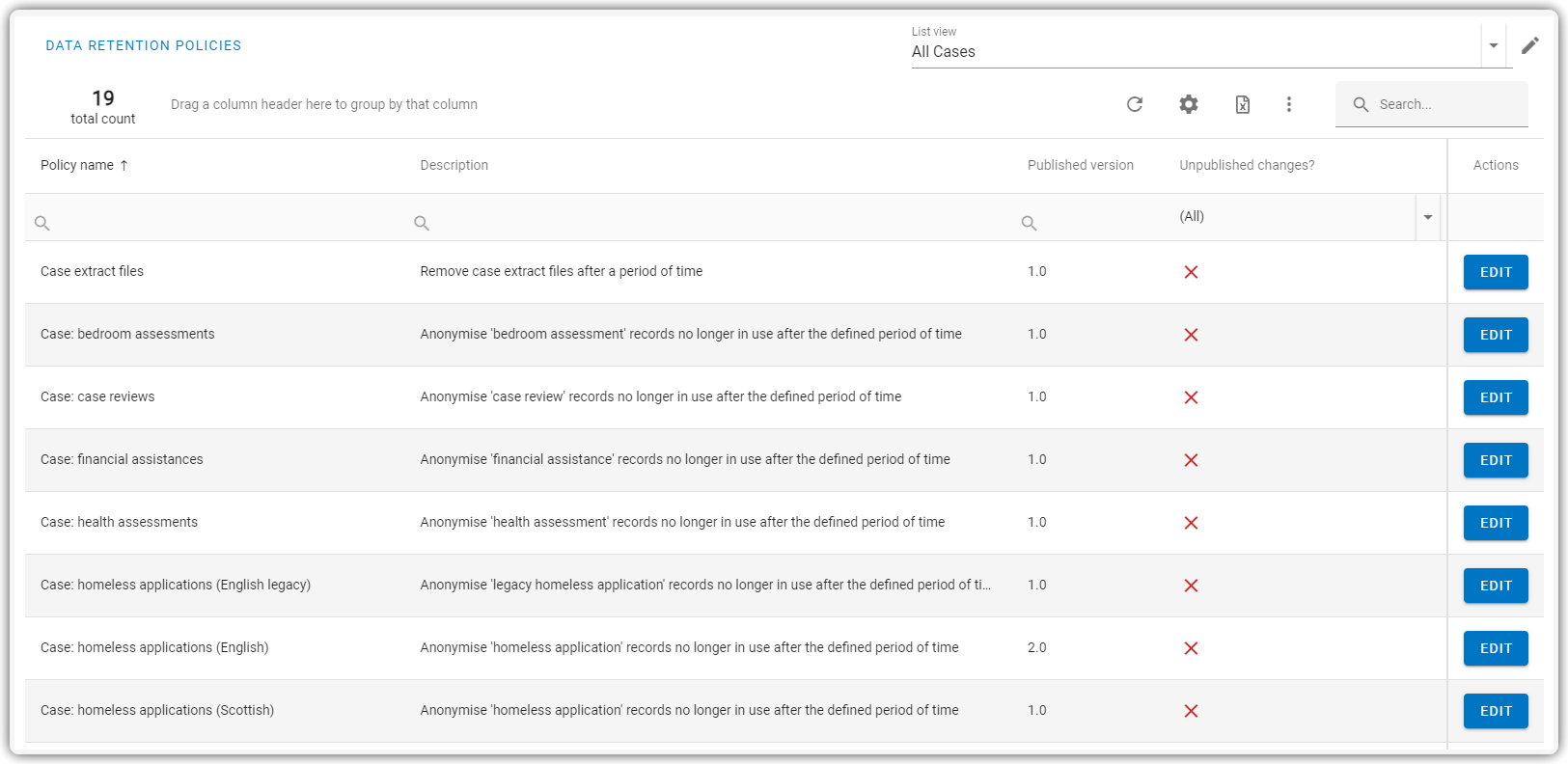
Task: Sort by Unpublished changes? column header
Action: [x=1247, y=165]
